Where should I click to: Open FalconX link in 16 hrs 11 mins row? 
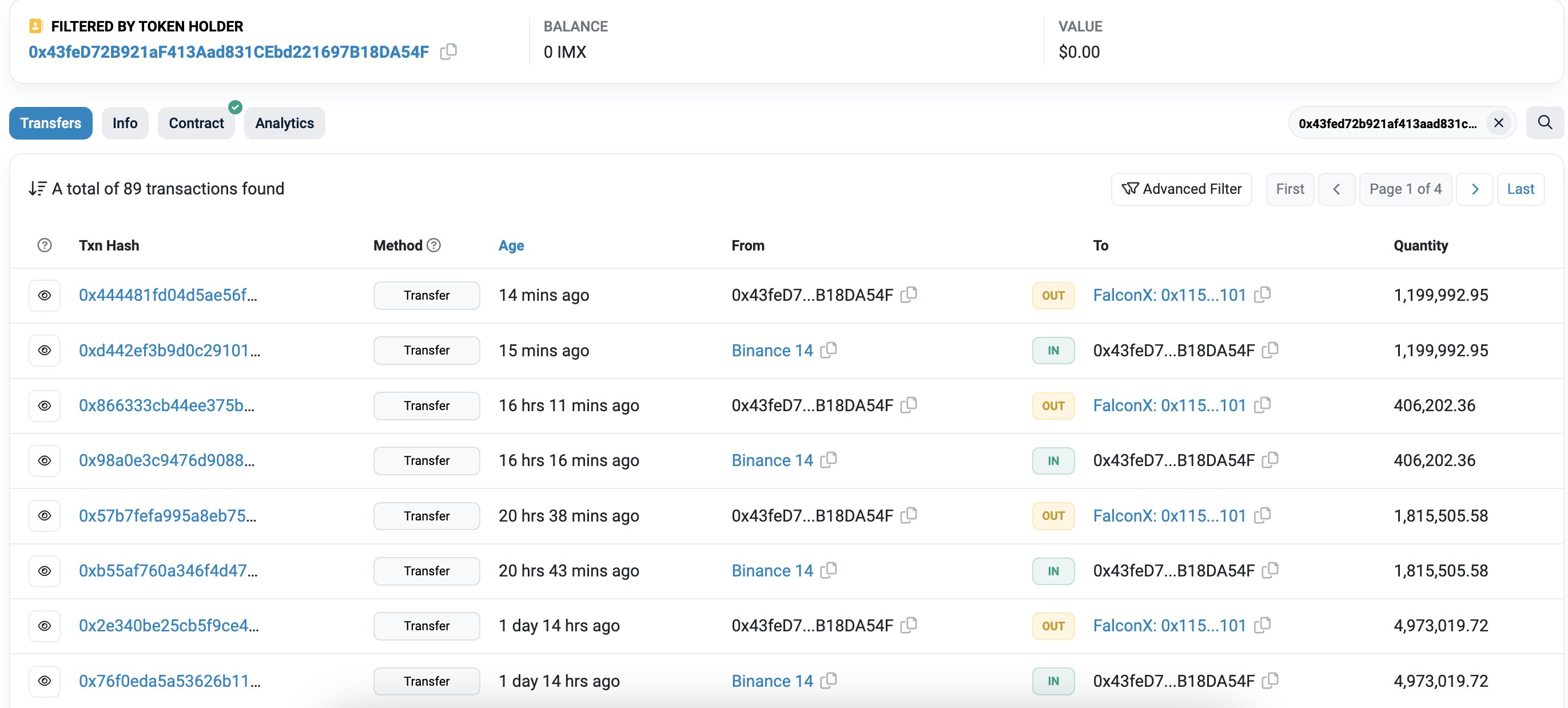pyautogui.click(x=1169, y=405)
